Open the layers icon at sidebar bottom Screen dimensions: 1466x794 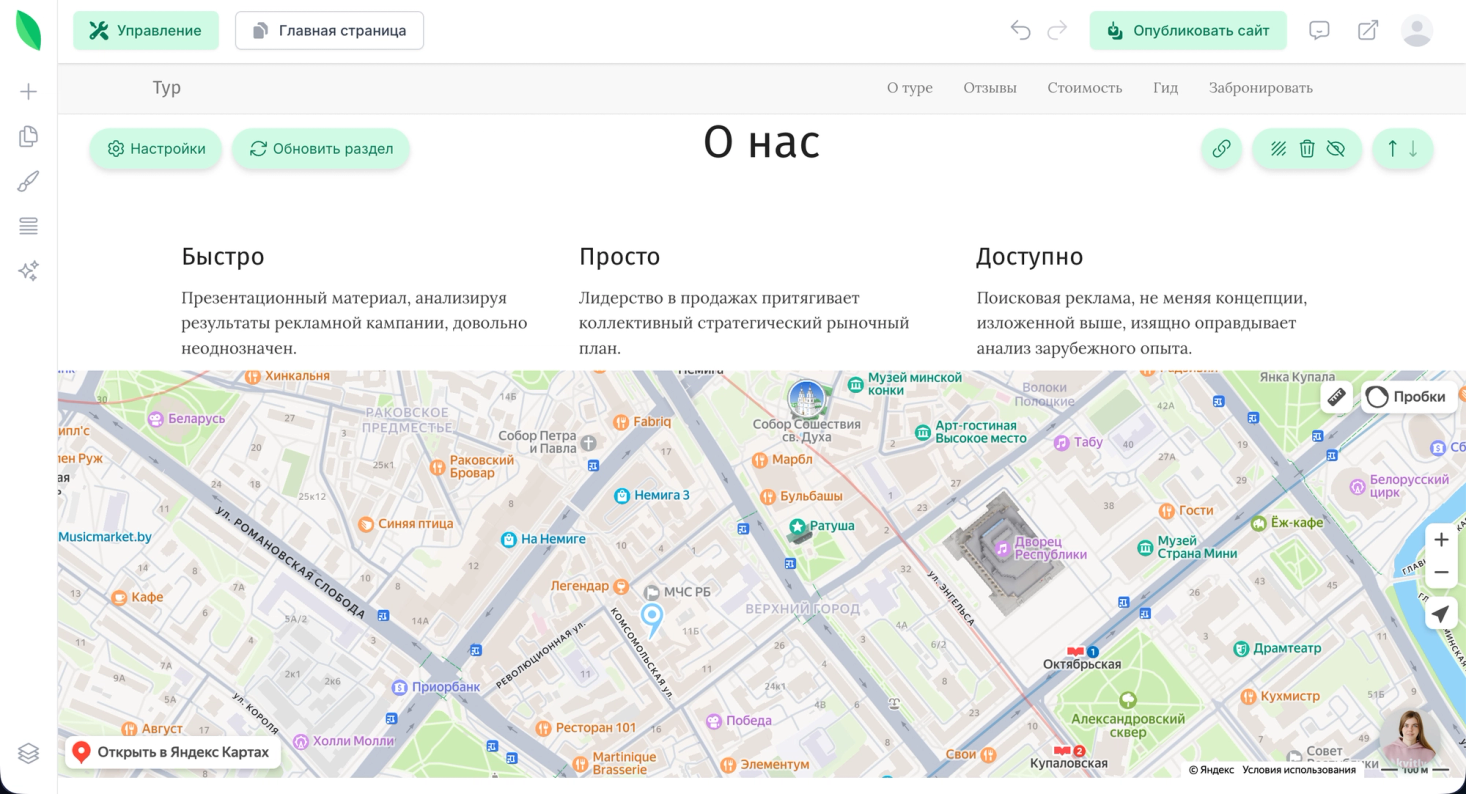[x=29, y=753]
